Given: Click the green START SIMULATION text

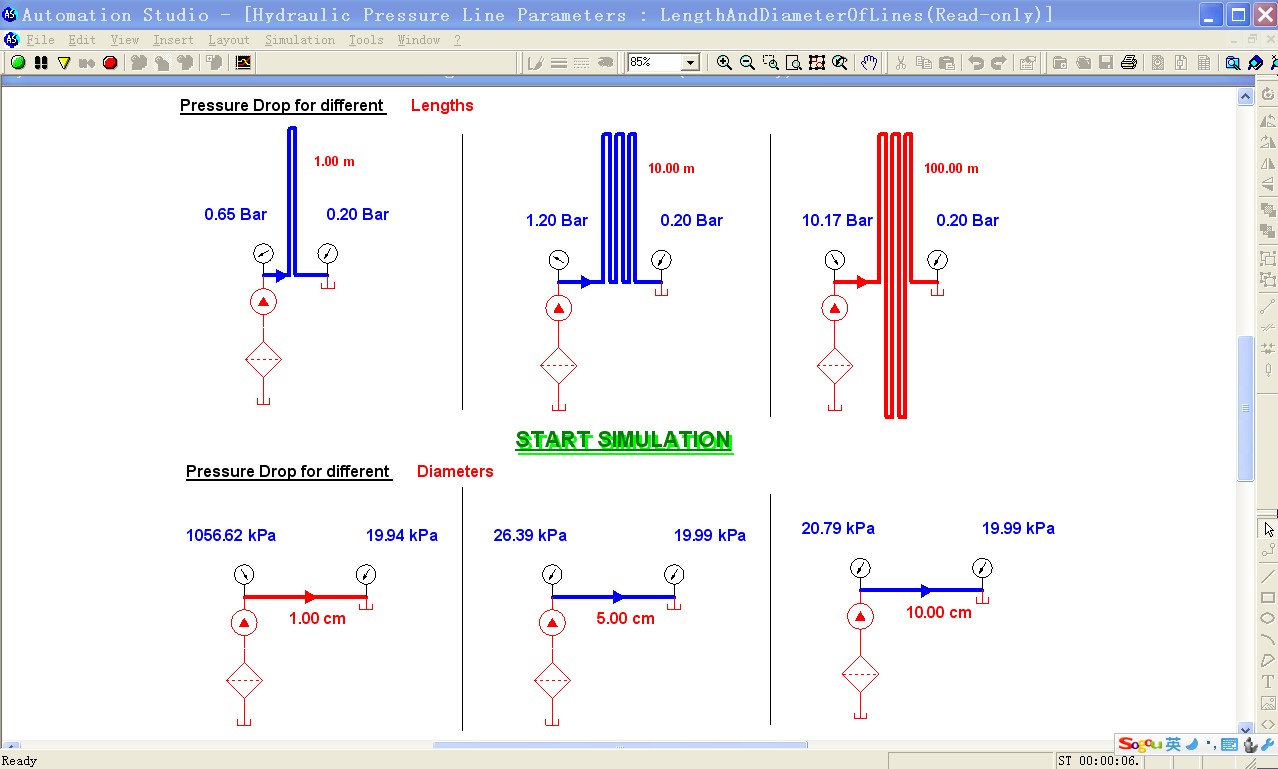Looking at the screenshot, I should 624,440.
